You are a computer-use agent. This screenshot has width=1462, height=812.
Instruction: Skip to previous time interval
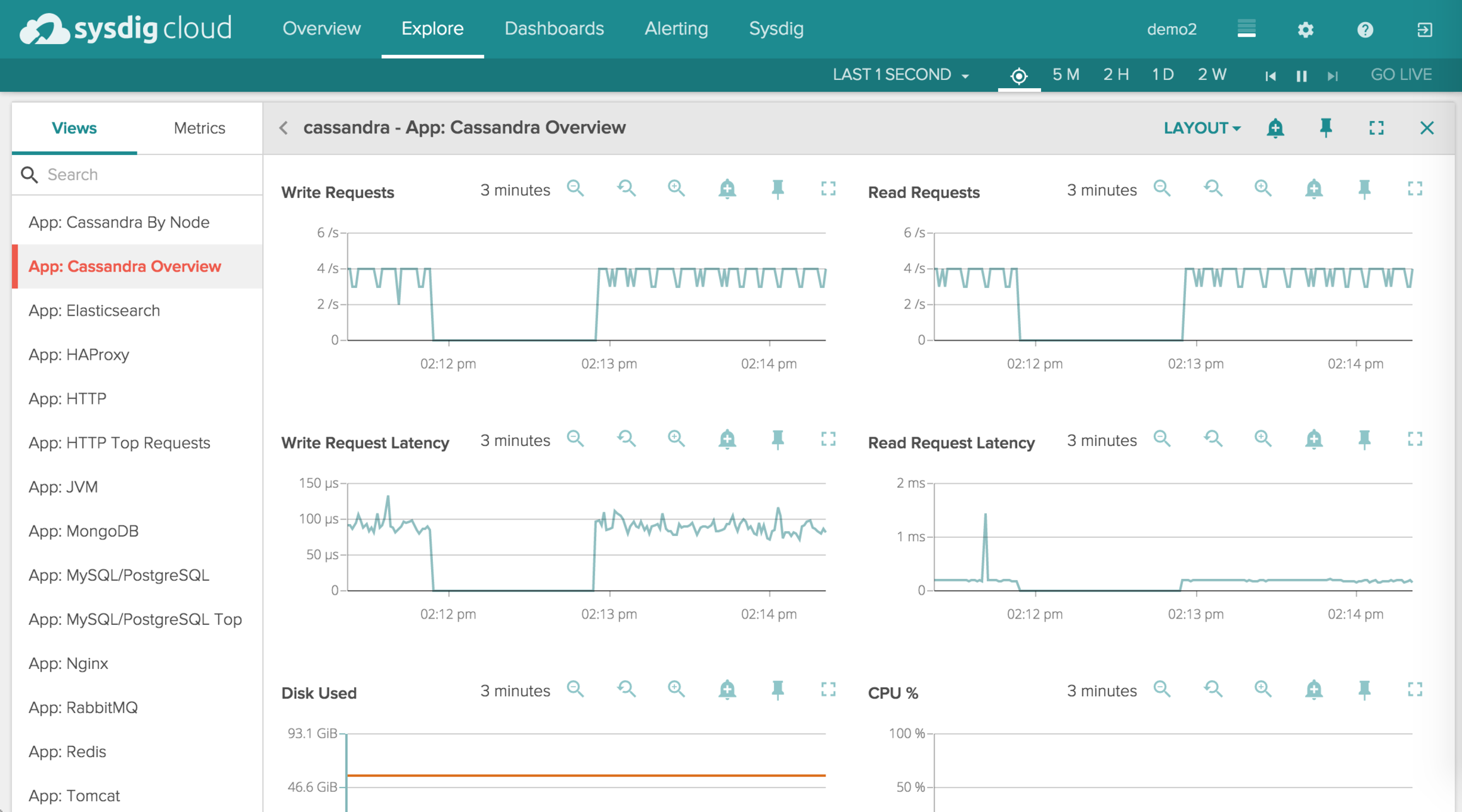click(1270, 76)
